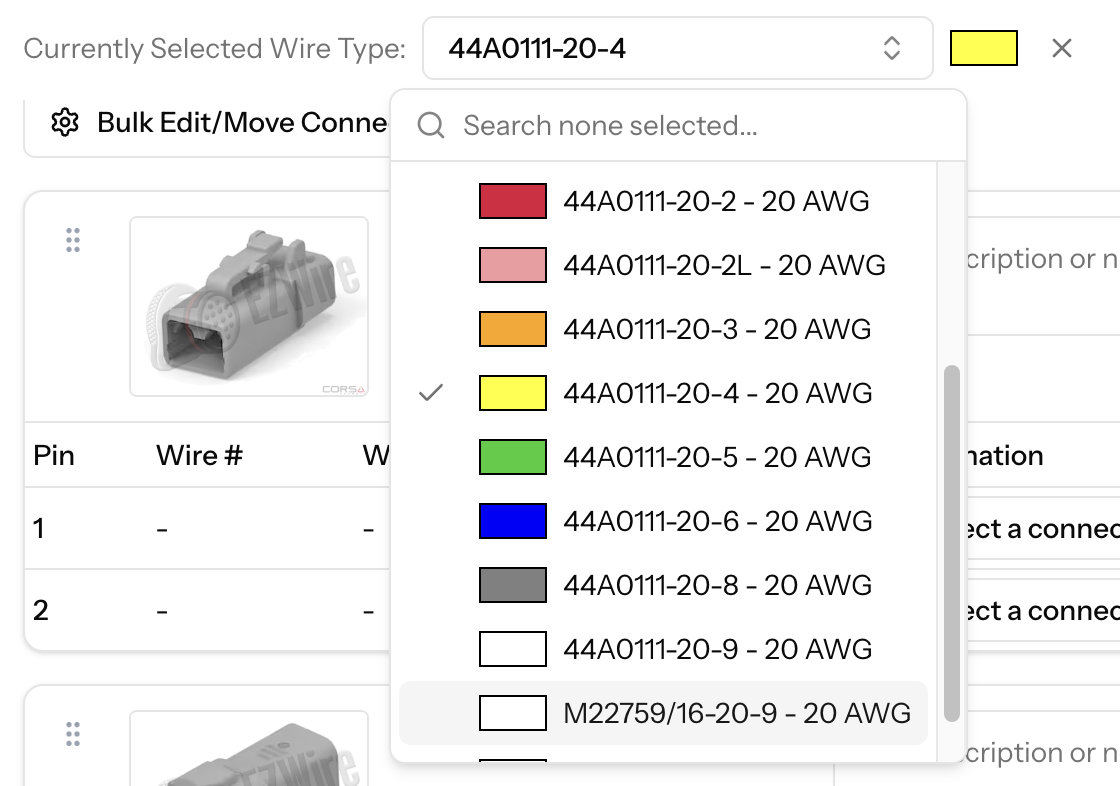The width and height of the screenshot is (1120, 786).
Task: Click the orange swatch of 44A0111-20-3
Action: tap(513, 329)
